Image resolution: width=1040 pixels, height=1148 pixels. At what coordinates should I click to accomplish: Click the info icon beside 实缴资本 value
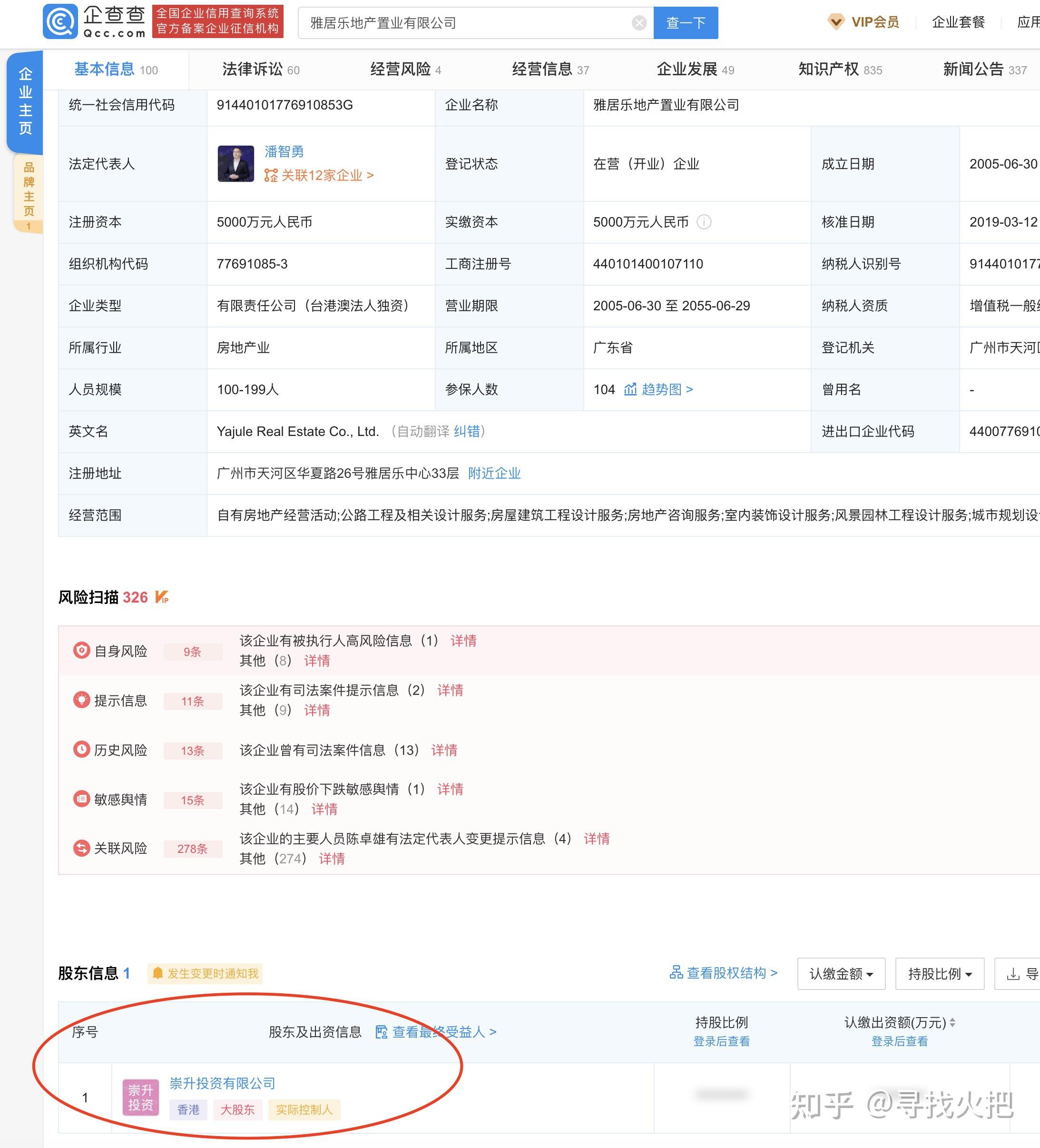(704, 221)
